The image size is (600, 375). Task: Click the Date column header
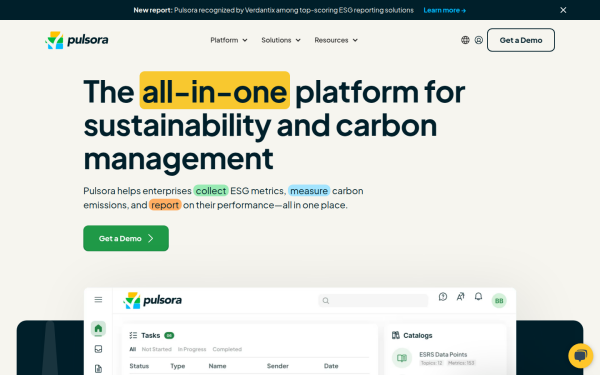[x=331, y=366]
